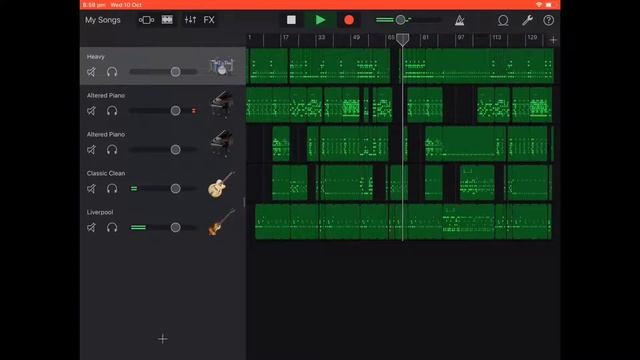640x360 pixels.
Task: Solo the Classic Clean guitar track
Action: point(112,189)
